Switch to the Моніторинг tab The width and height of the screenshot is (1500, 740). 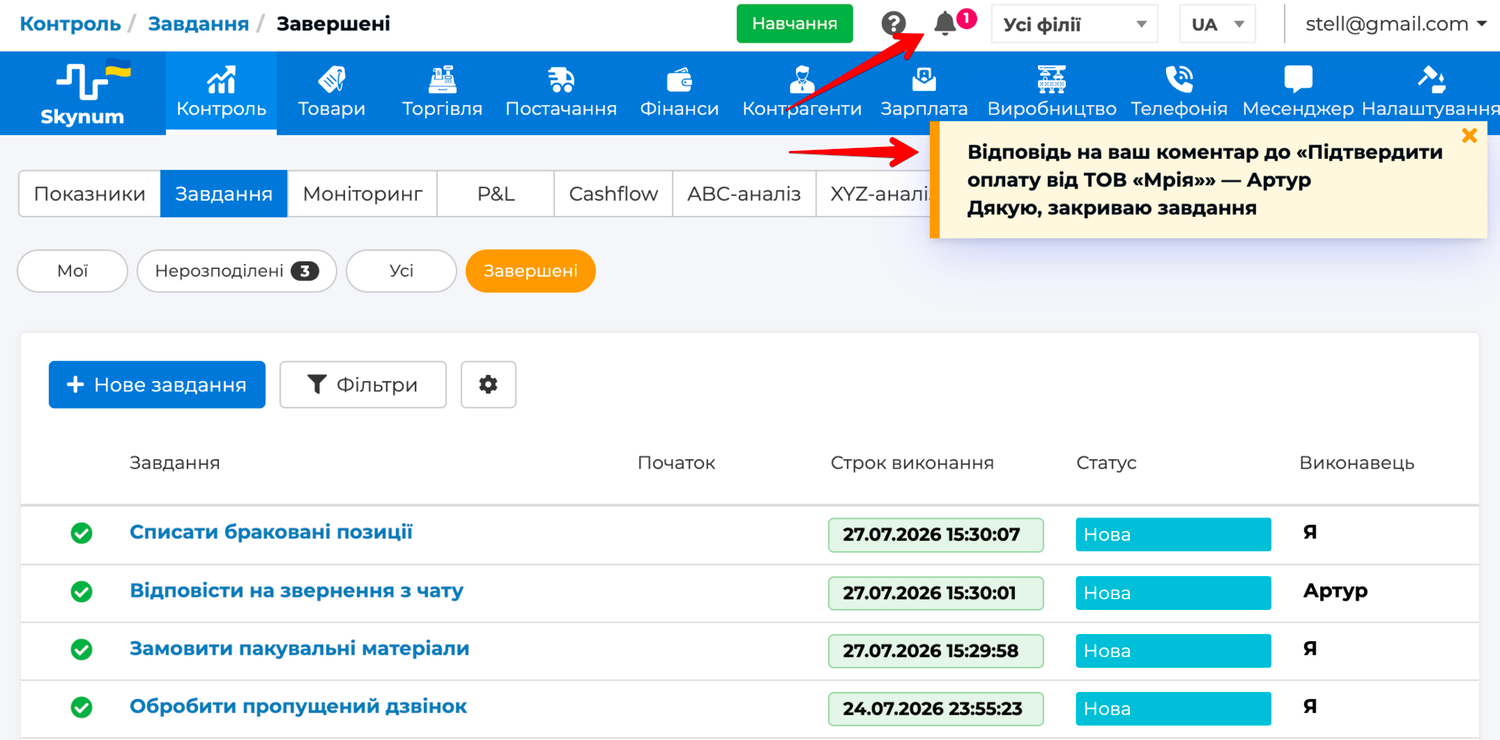tap(363, 194)
